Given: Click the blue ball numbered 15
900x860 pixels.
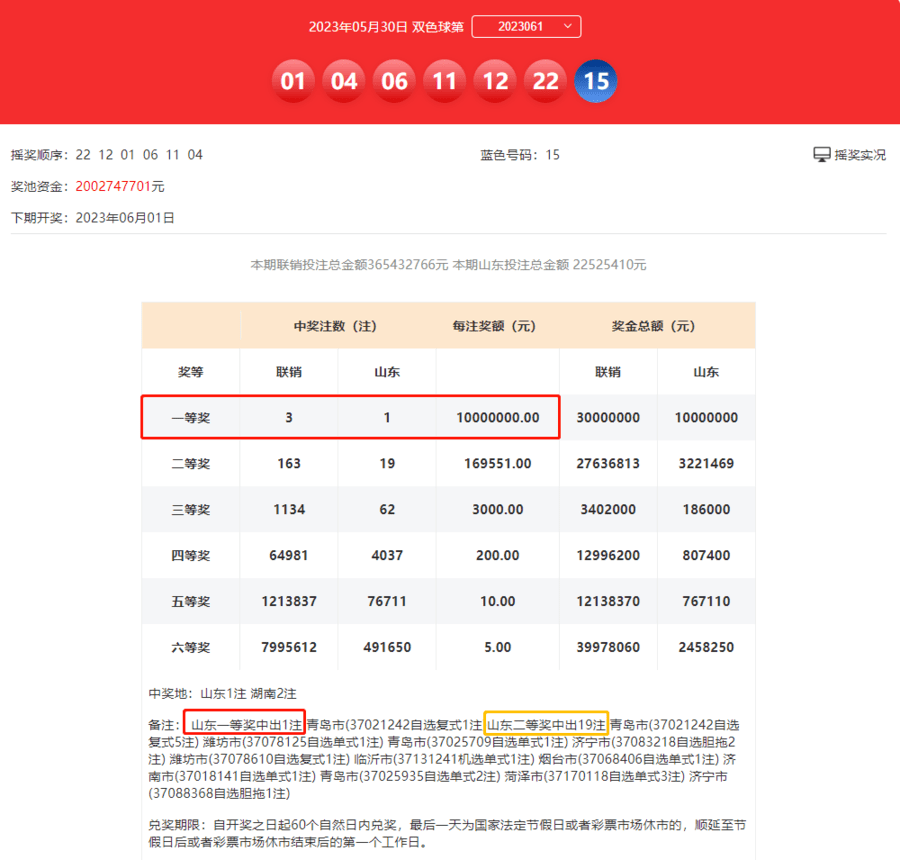Looking at the screenshot, I should pyautogui.click(x=596, y=81).
